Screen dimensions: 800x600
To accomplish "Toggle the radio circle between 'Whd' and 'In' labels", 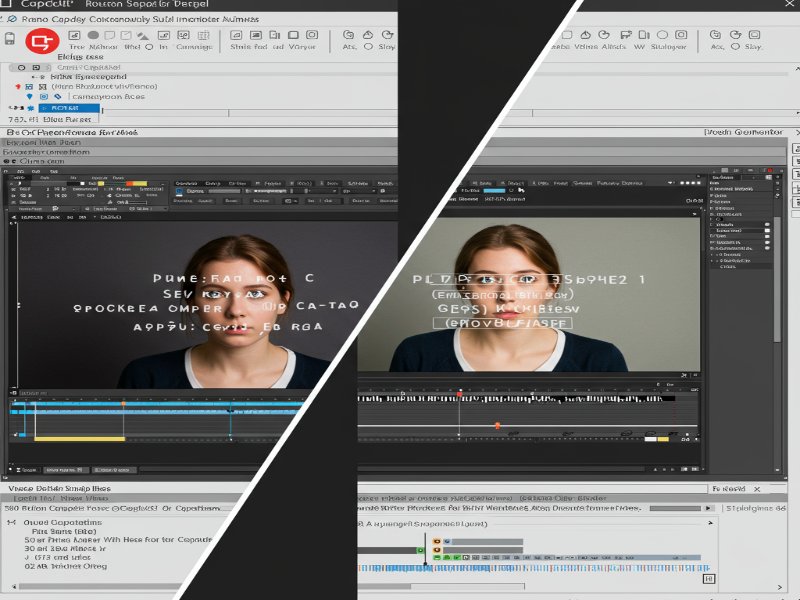I will [149, 46].
